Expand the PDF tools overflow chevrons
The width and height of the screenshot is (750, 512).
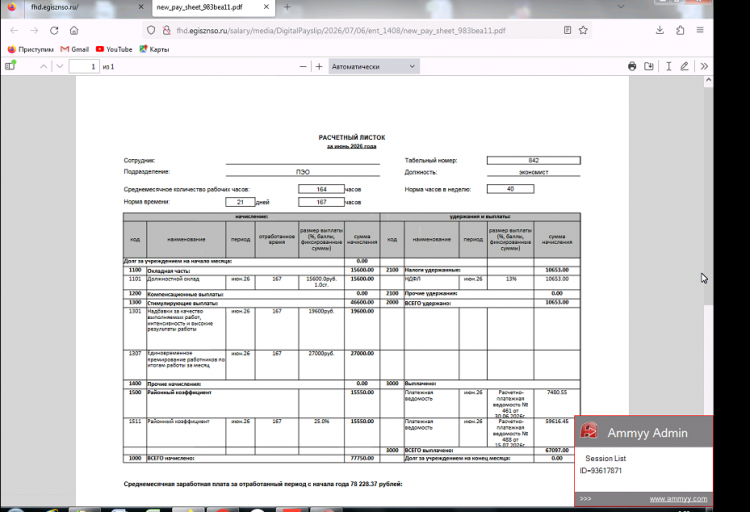704,67
